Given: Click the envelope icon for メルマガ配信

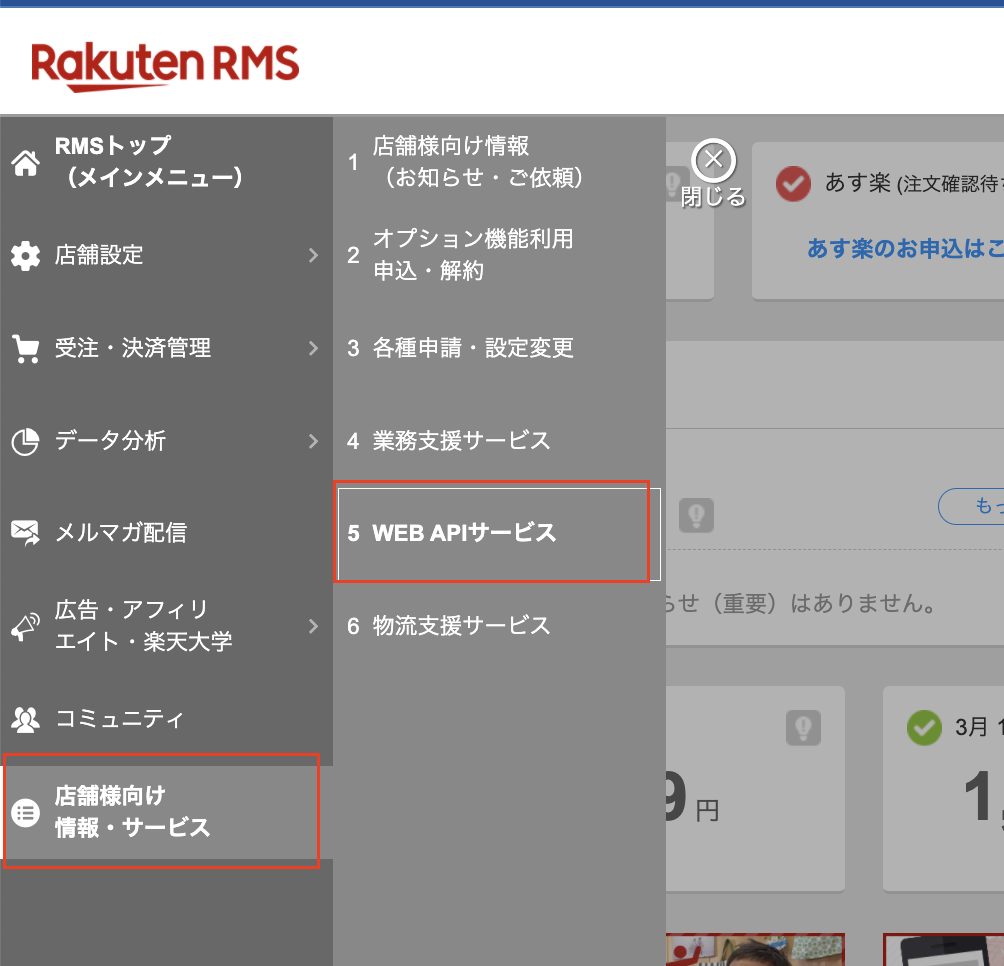Looking at the screenshot, I should 26,533.
